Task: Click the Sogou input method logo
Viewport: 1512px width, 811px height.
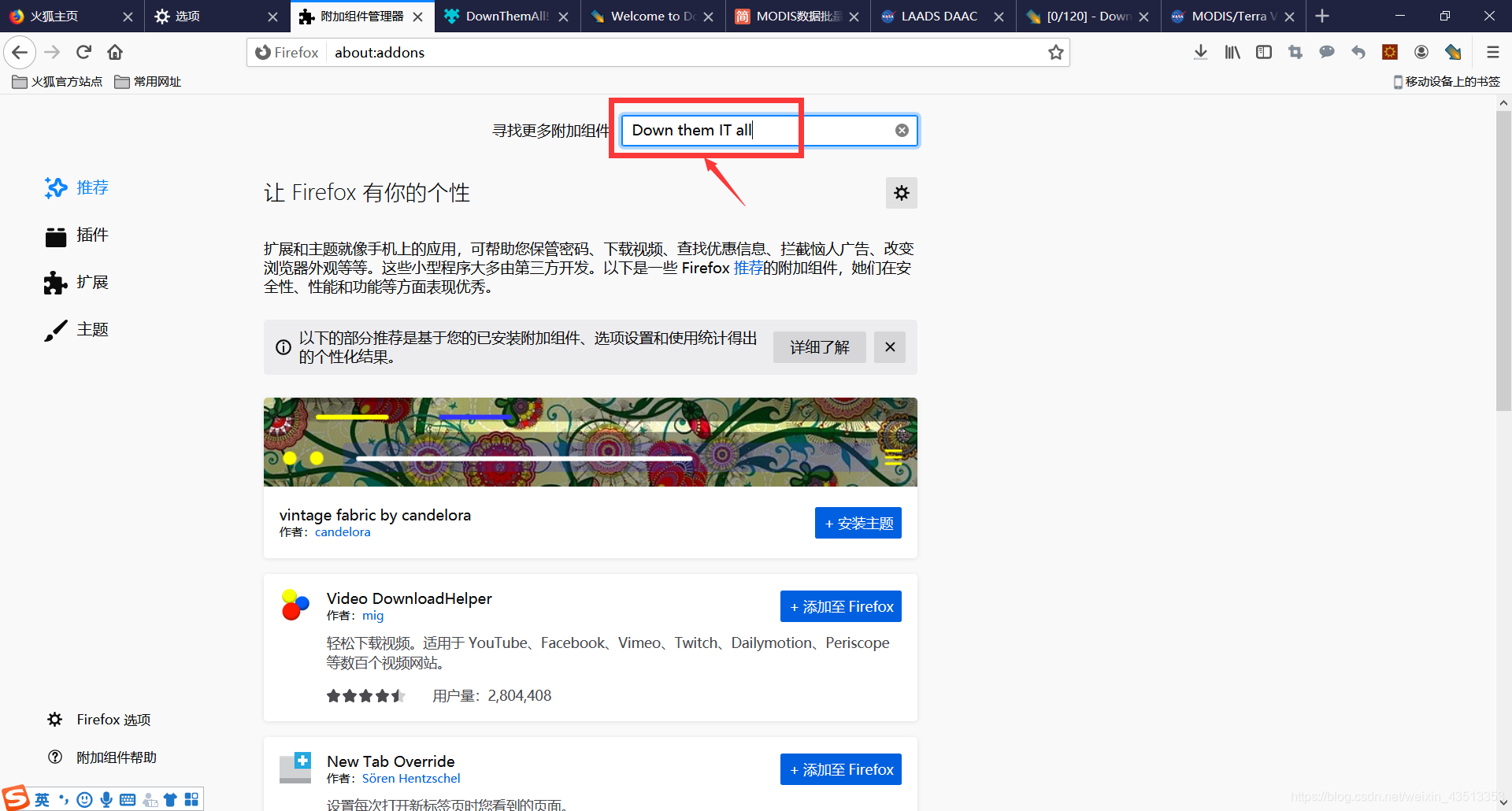Action: click(16, 798)
